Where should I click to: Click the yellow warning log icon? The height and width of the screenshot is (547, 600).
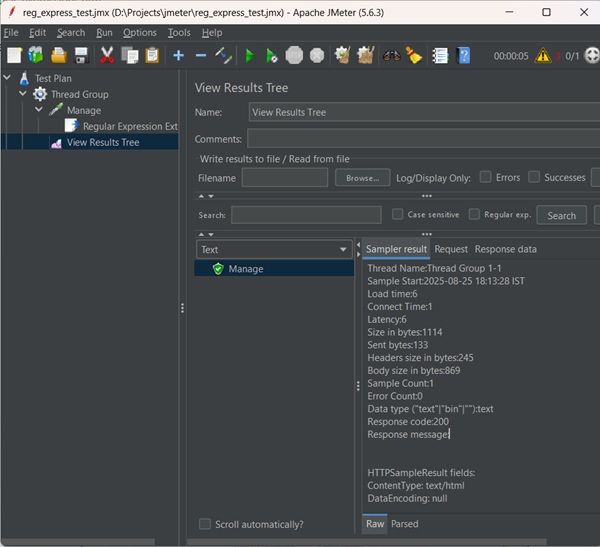coord(543,56)
